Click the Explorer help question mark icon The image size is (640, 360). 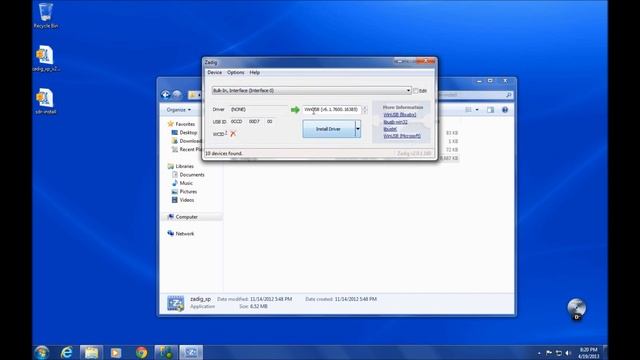click(x=505, y=110)
